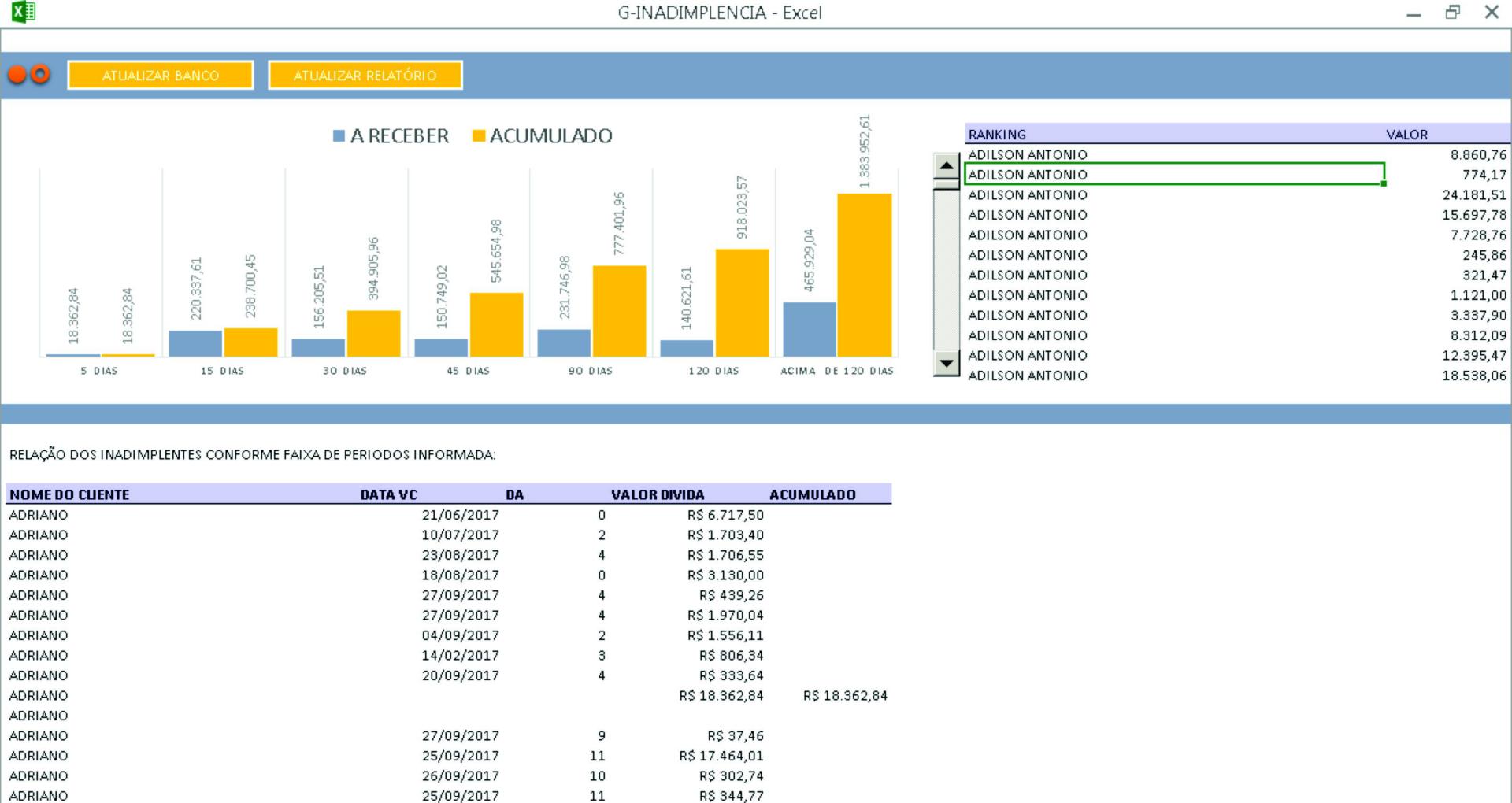The height and width of the screenshot is (803, 1512).
Task: Select the date cell 21/06/2017
Action: (460, 515)
